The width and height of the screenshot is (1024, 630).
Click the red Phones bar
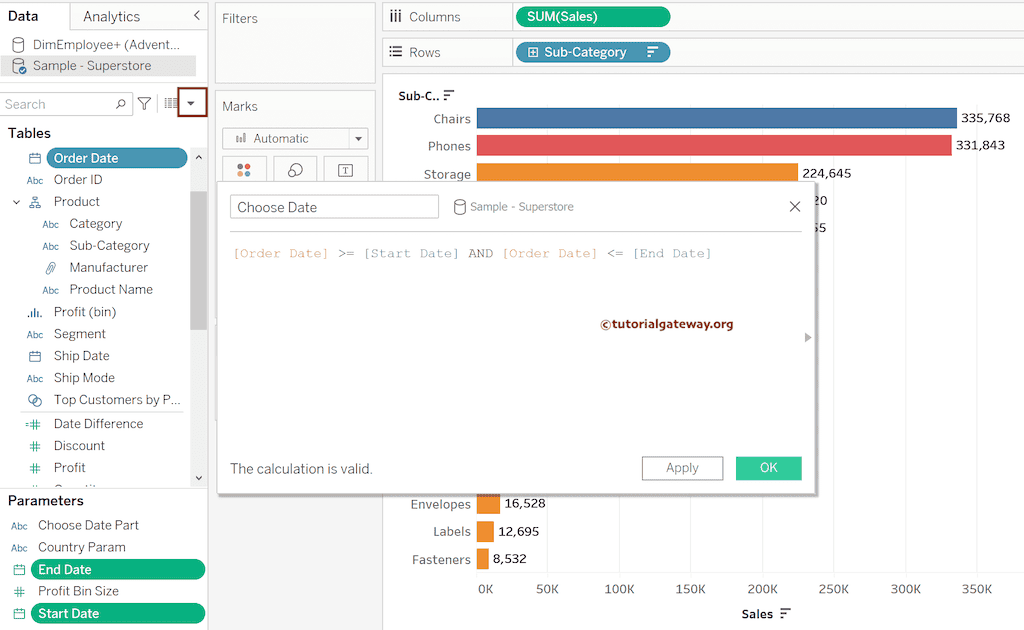click(714, 146)
